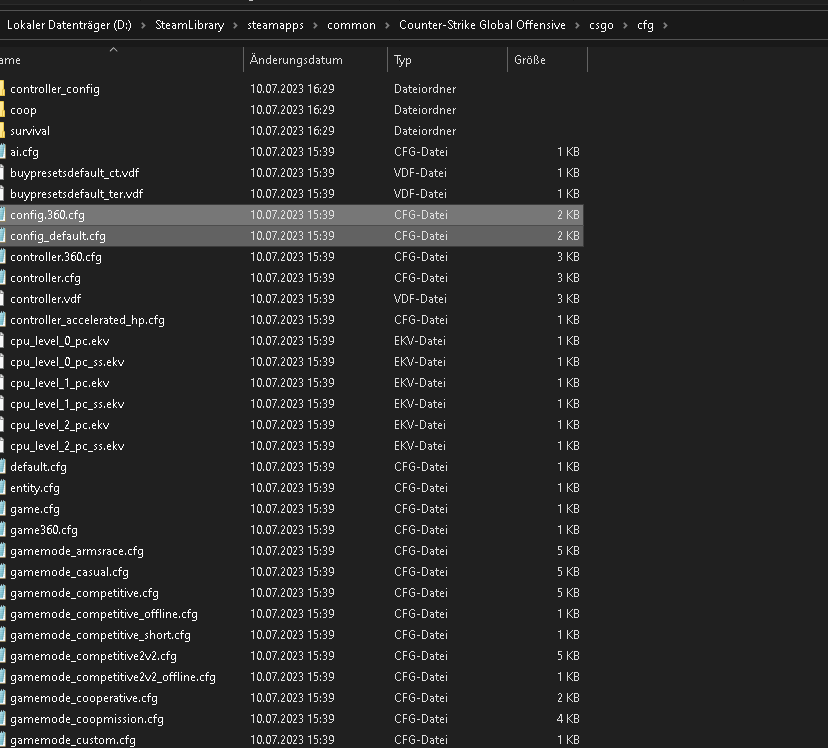Click the EKV-Datei type of cpu_level_0_pc.ekv
The width and height of the screenshot is (828, 748).
click(420, 341)
